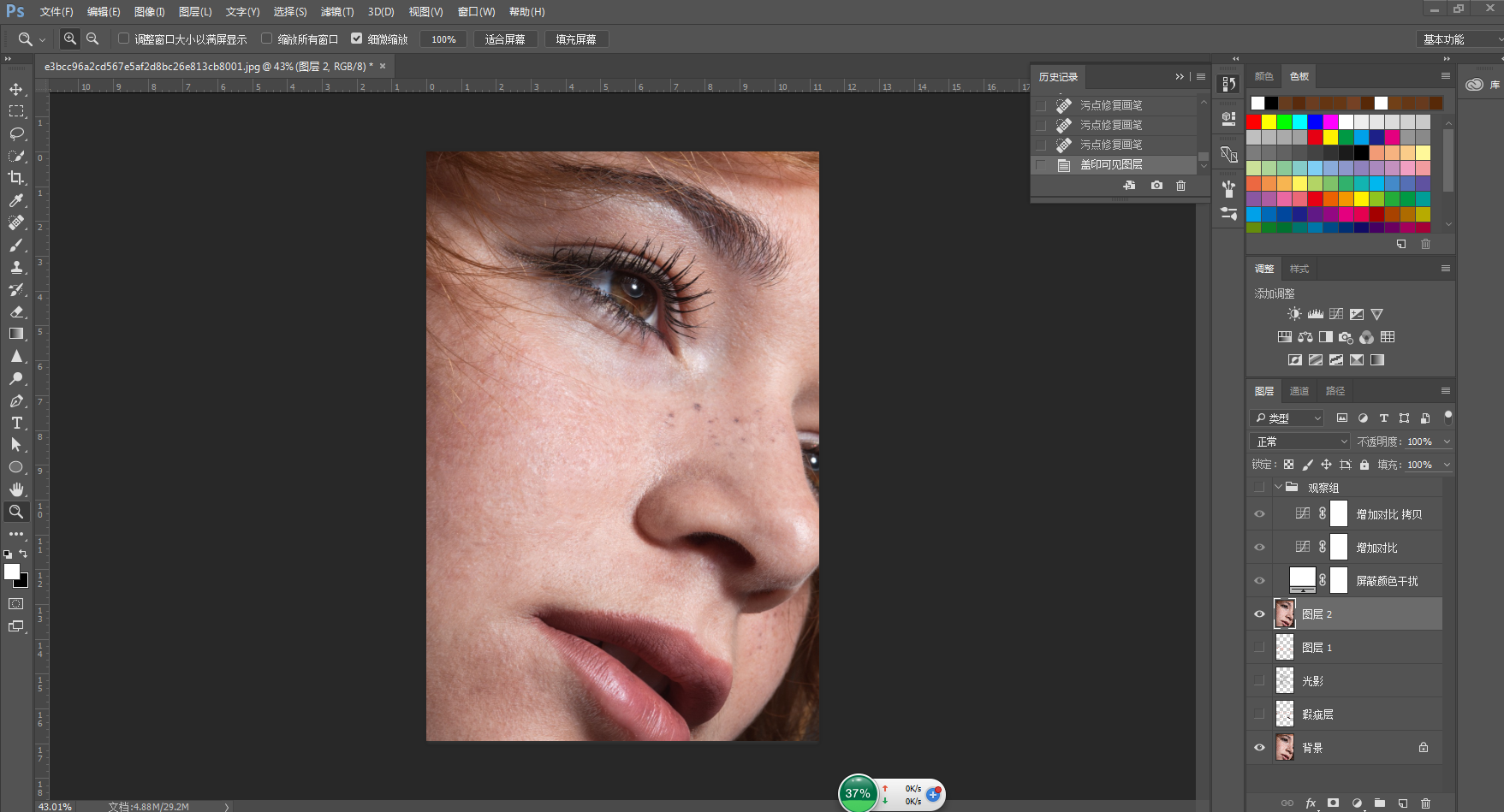
Task: Click the foreground color swatch
Action: click(12, 572)
